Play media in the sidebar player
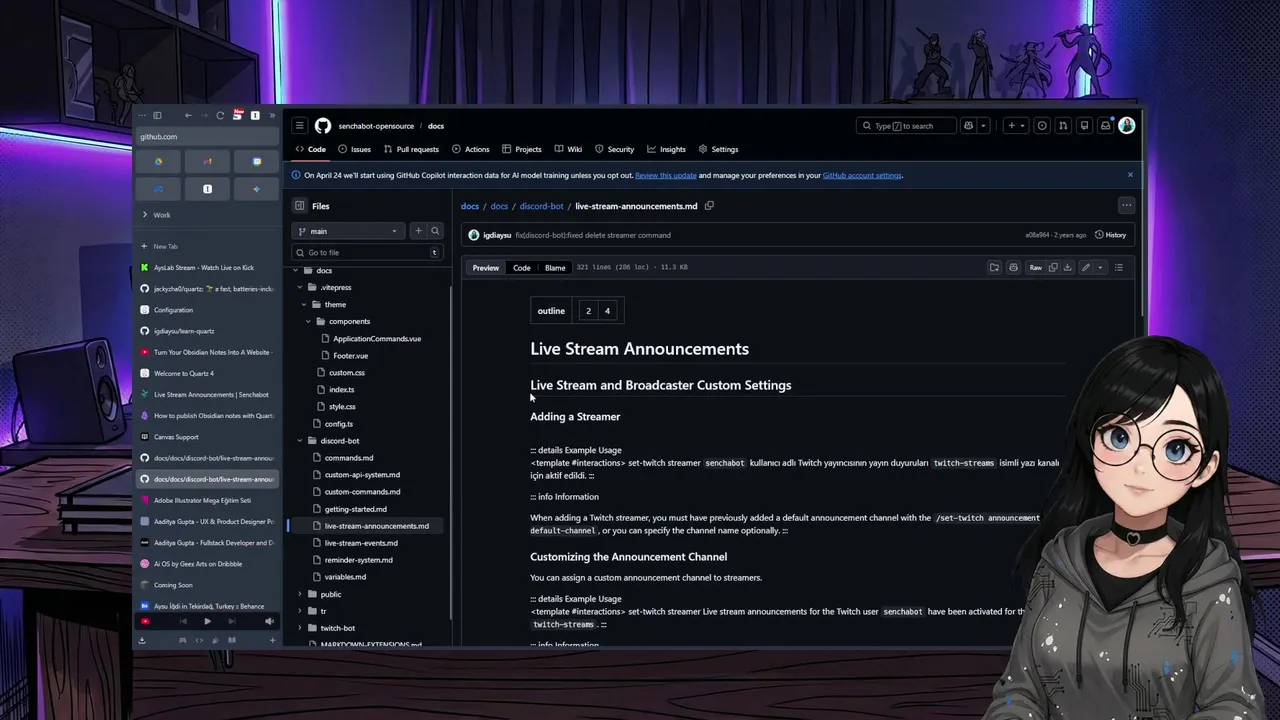Screen dimensions: 1280x720 point(207,621)
